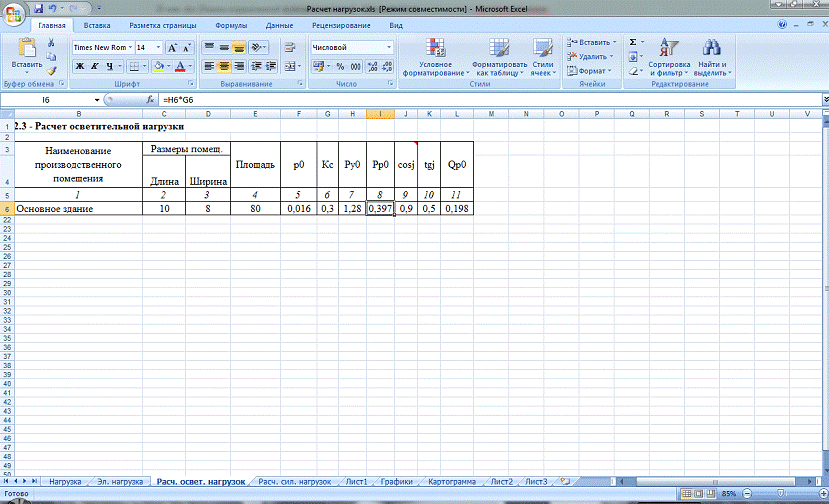Open the Графики sheet tab
Viewport: 829px width, 504px height.
396,481
